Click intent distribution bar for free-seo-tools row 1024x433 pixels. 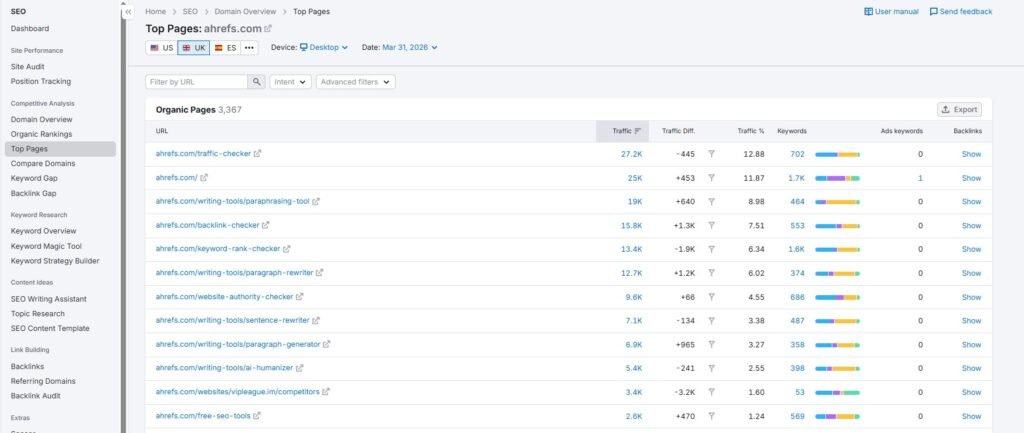point(837,416)
